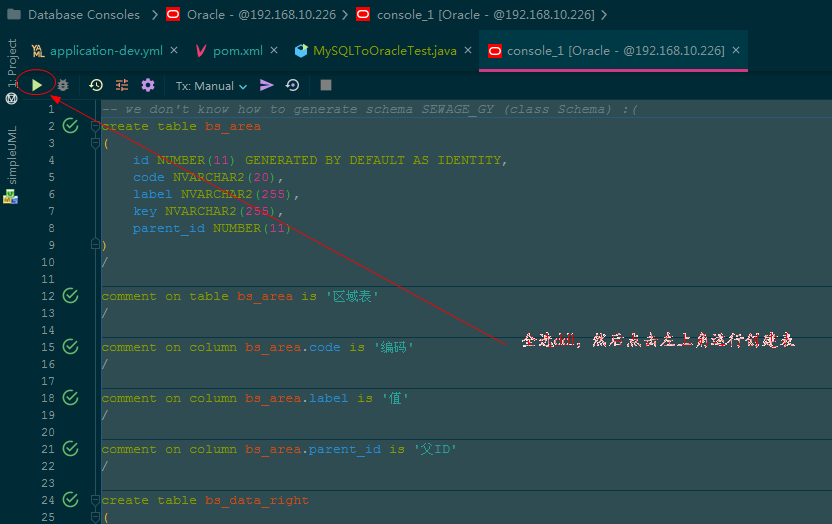Click the parent_id NUMBER(11) column line
Image resolution: width=832 pixels, height=524 pixels.
pos(211,228)
